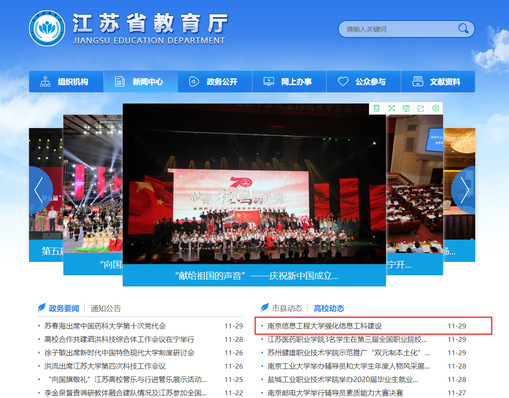The height and width of the screenshot is (398, 509).
Task: Show previous carousel slide with left arrow
Action: pyautogui.click(x=39, y=190)
